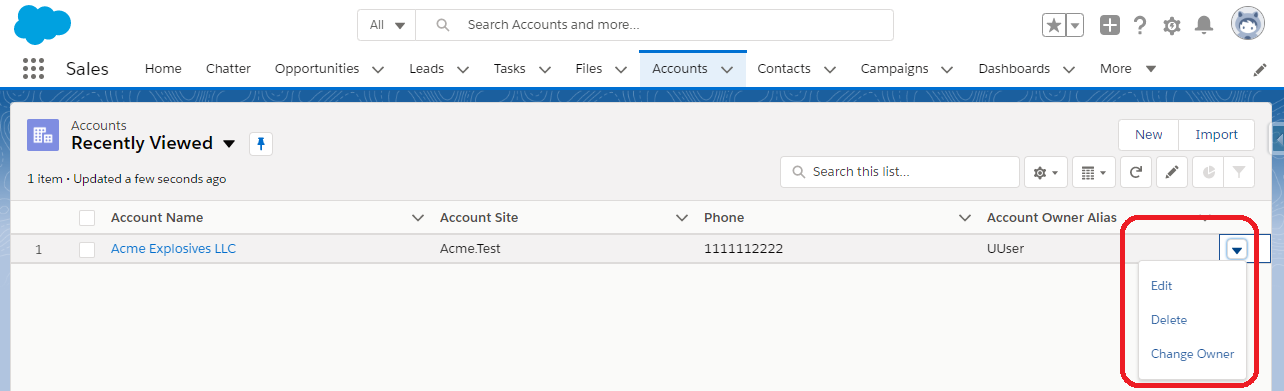
Task: Expand the Files tab chevron
Action: [621, 70]
